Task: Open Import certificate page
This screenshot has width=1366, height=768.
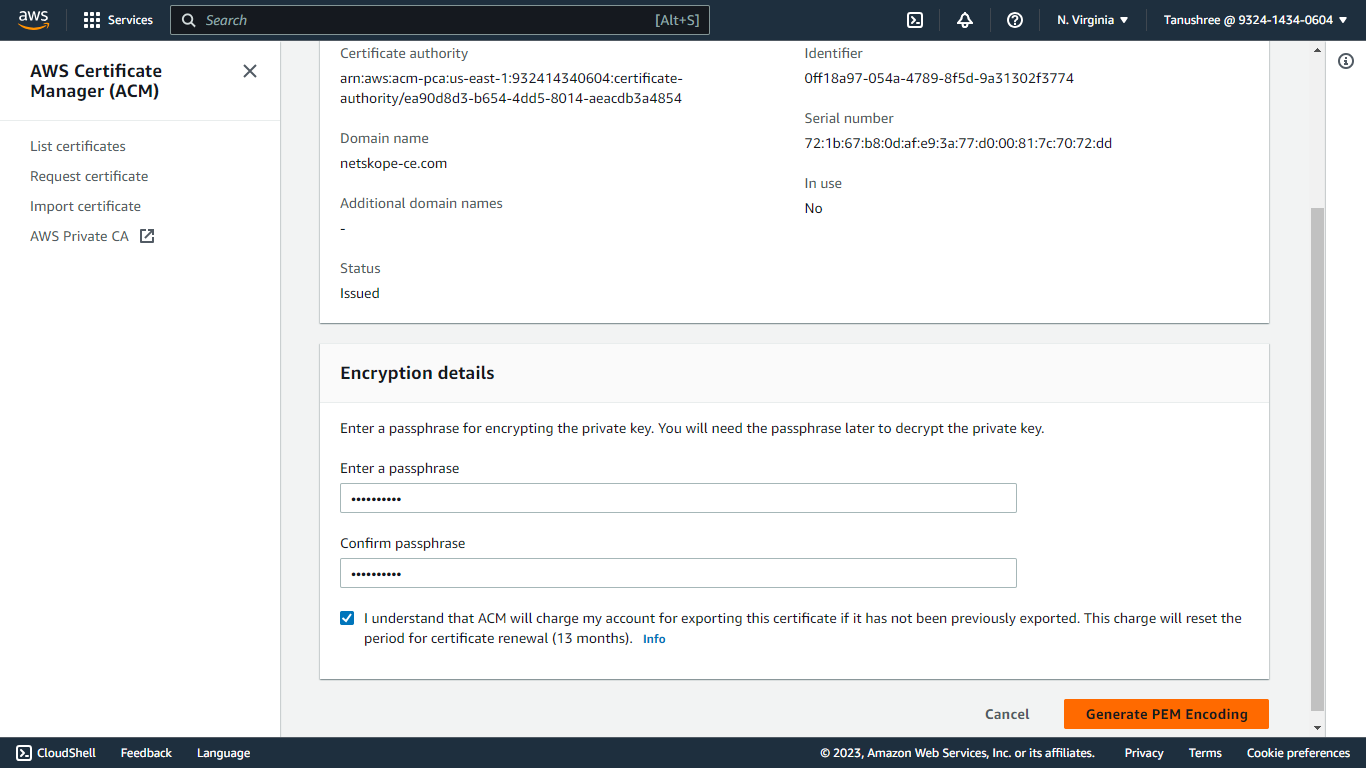Action: click(x=85, y=206)
